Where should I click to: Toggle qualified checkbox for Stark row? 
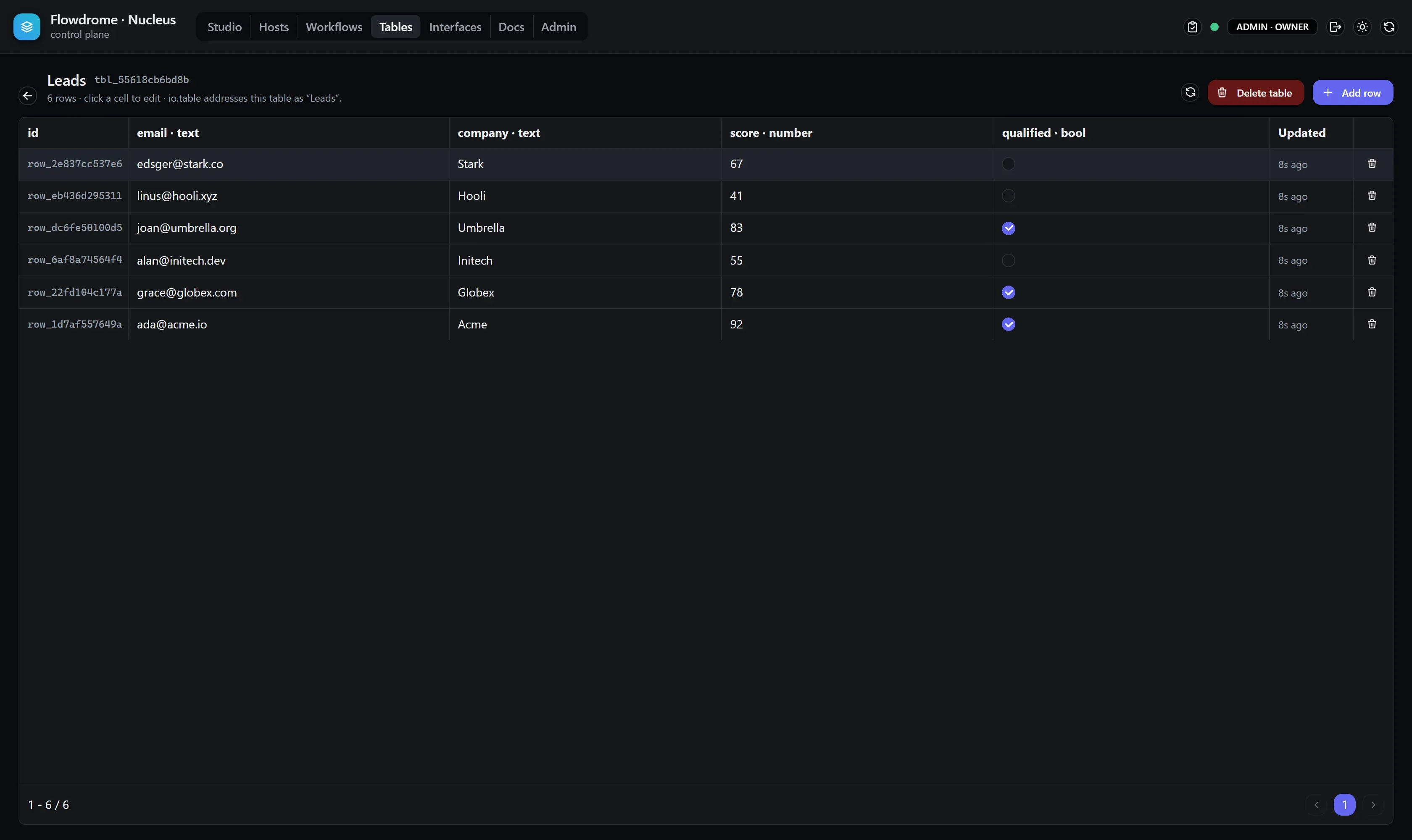pos(1008,164)
